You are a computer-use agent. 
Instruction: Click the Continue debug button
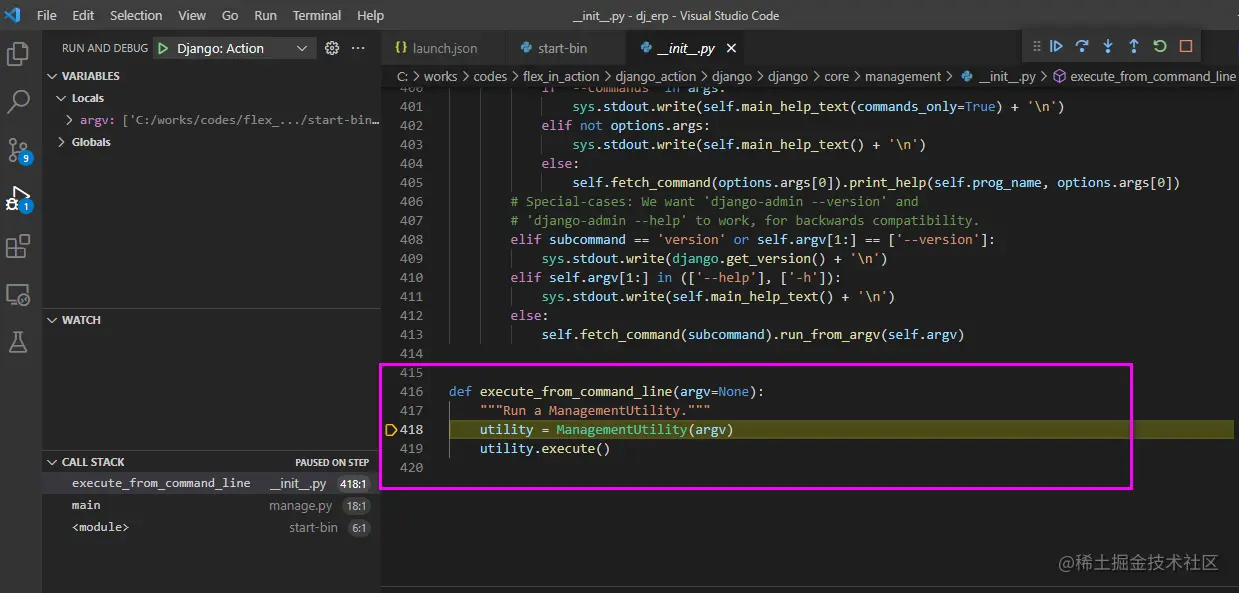point(1056,46)
